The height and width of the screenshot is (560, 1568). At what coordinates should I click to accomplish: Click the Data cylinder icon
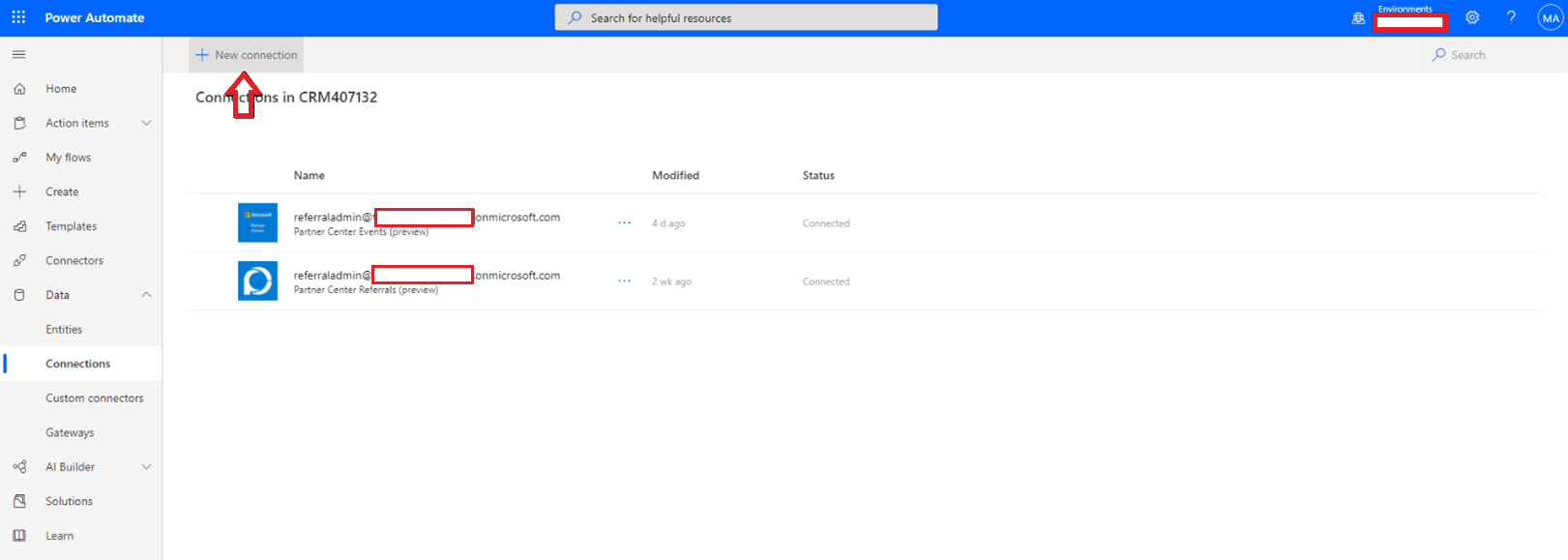(x=19, y=295)
